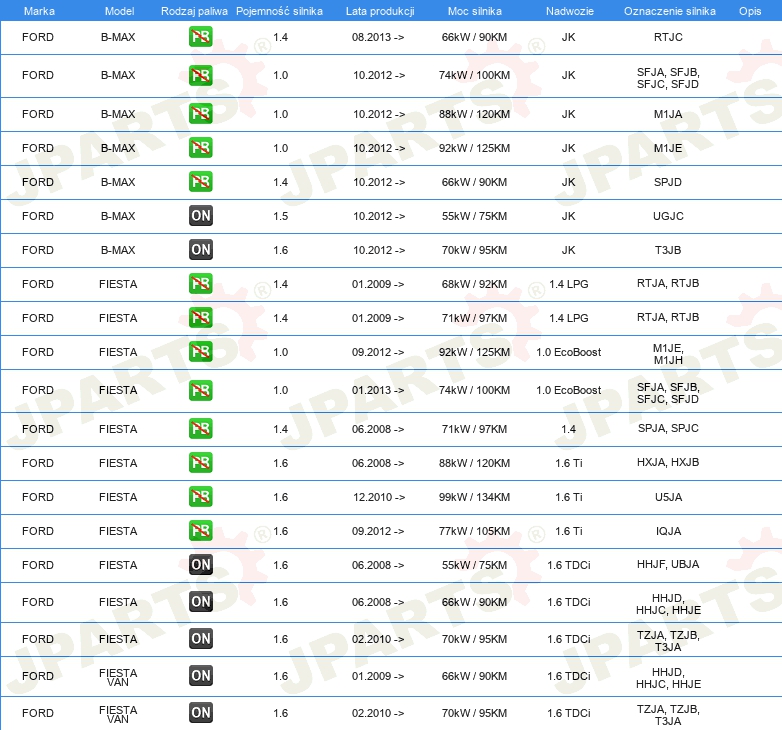Screen dimensions: 782x730
Task: Select the 09.2012 EcoBoost 1.0 body cell
Action: point(569,352)
